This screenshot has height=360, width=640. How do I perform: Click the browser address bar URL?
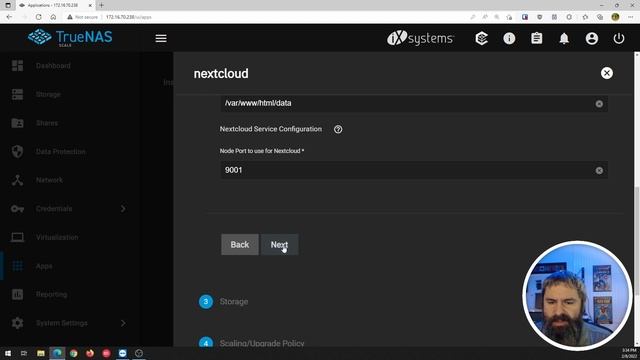pos(129,17)
